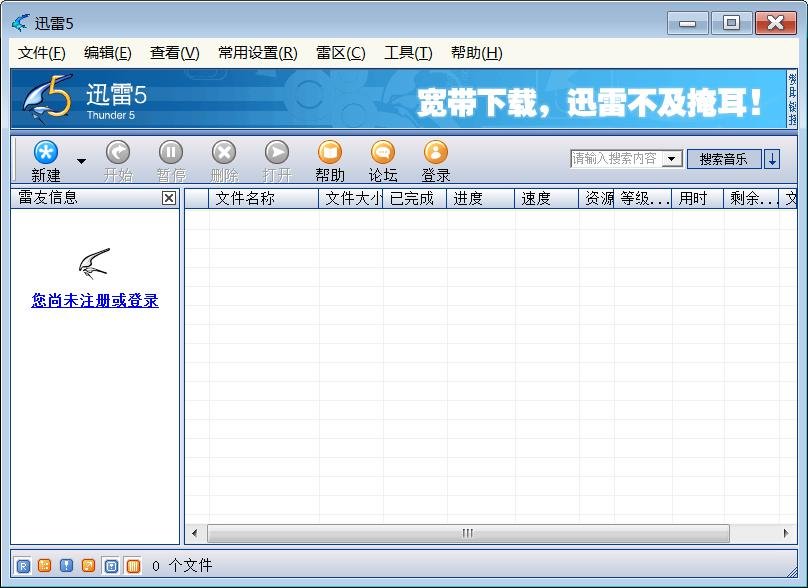Open the search content combo box arrow
This screenshot has width=808, height=588.
(x=672, y=159)
